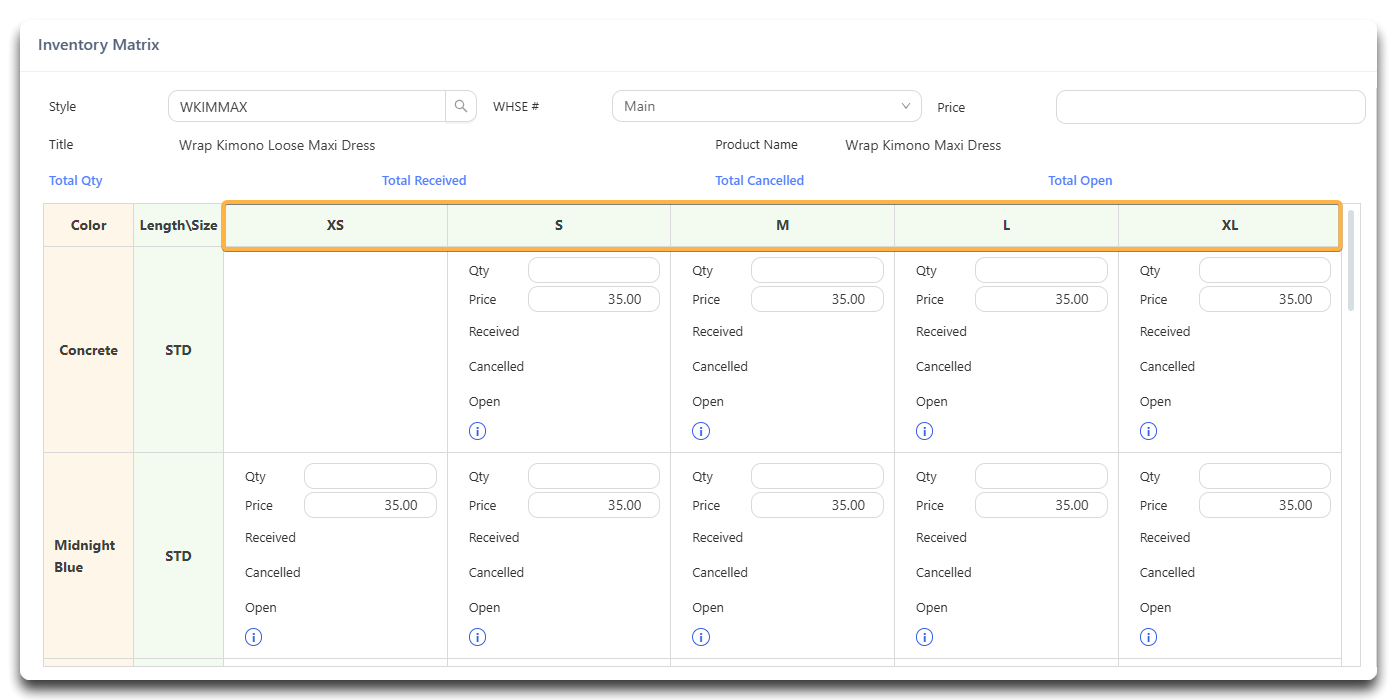The image size is (1397, 700).
Task: Focus the top Price input field
Action: click(1210, 107)
